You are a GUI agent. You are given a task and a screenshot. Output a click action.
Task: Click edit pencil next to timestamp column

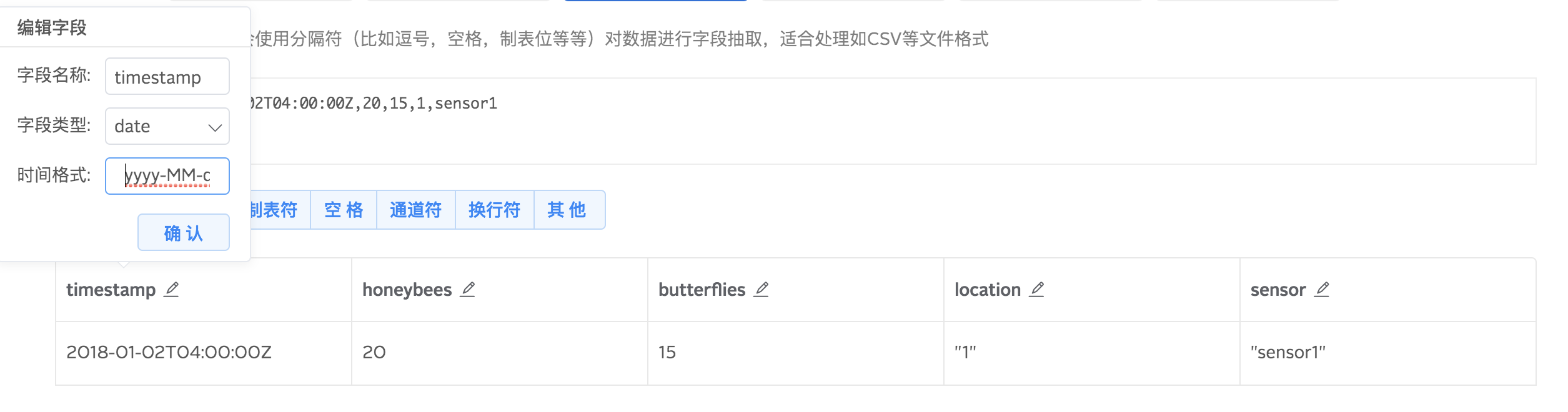[171, 290]
